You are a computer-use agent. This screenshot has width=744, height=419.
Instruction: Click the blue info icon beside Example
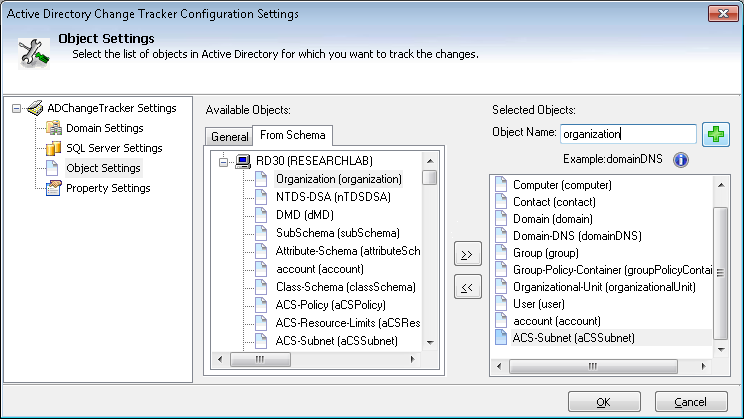coord(680,160)
